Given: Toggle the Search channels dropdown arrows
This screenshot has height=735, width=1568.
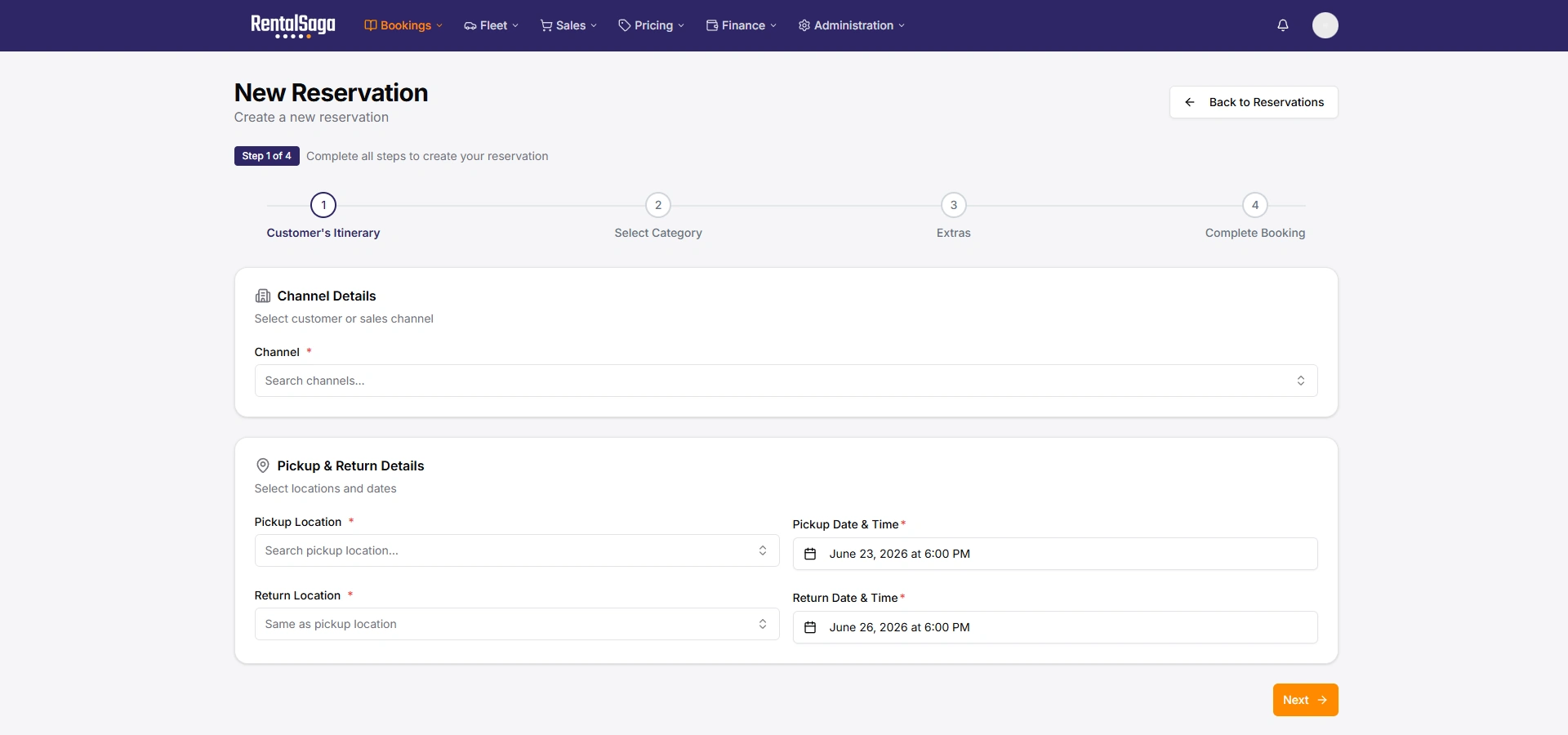Looking at the screenshot, I should [x=1301, y=381].
